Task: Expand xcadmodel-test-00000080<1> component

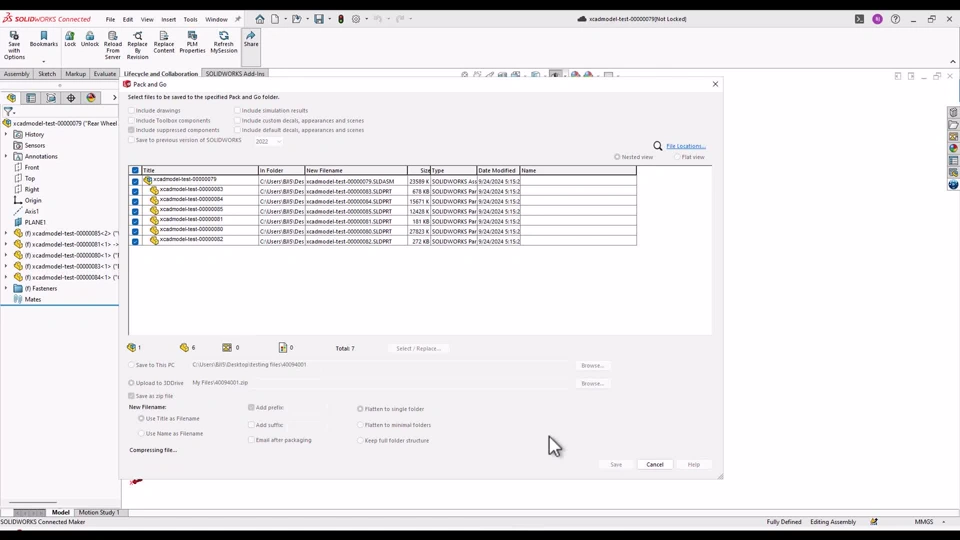Action: tap(6, 255)
